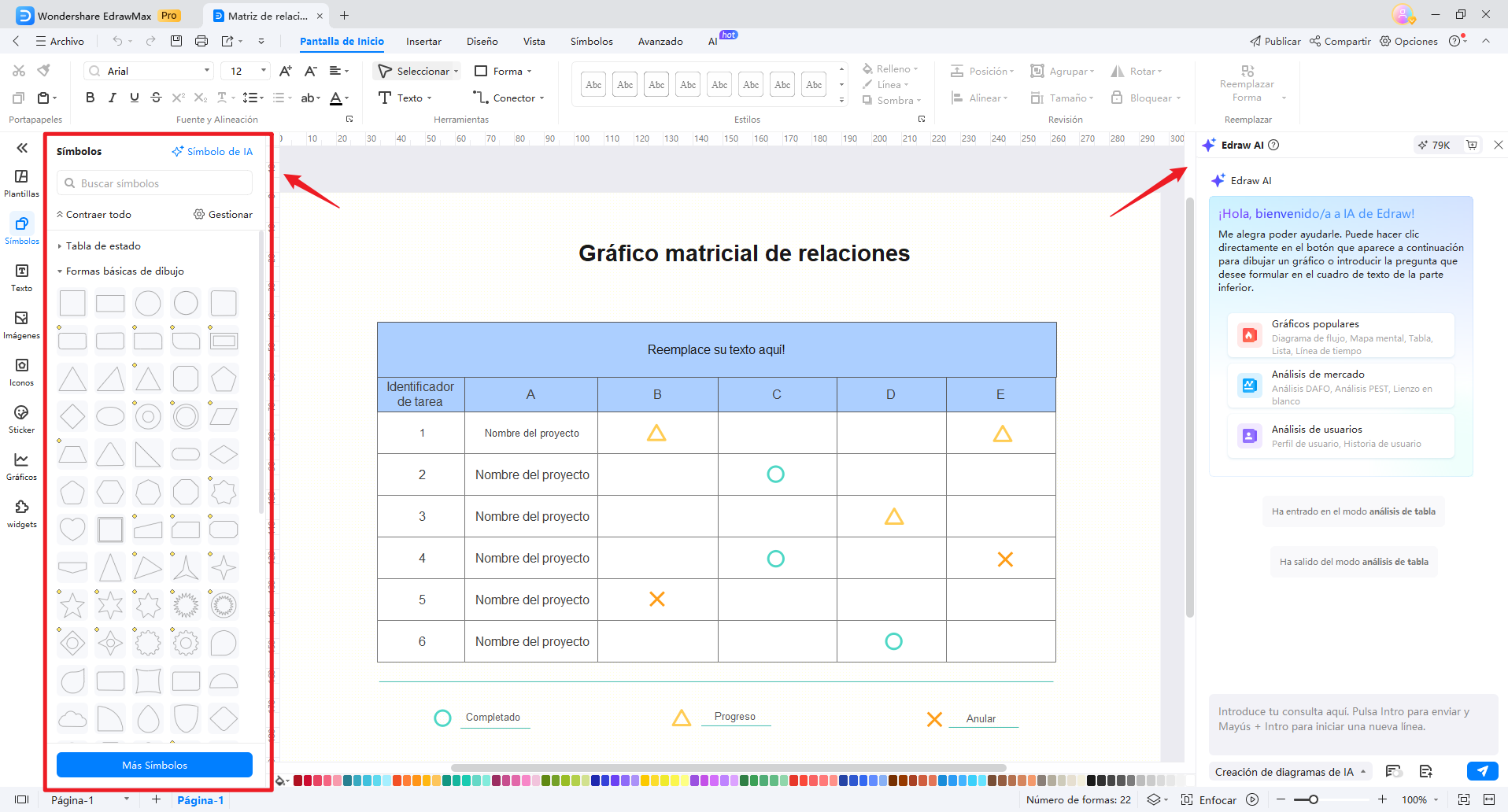This screenshot has height=812, width=1508.
Task: Click the Cut scissors icon
Action: [19, 71]
